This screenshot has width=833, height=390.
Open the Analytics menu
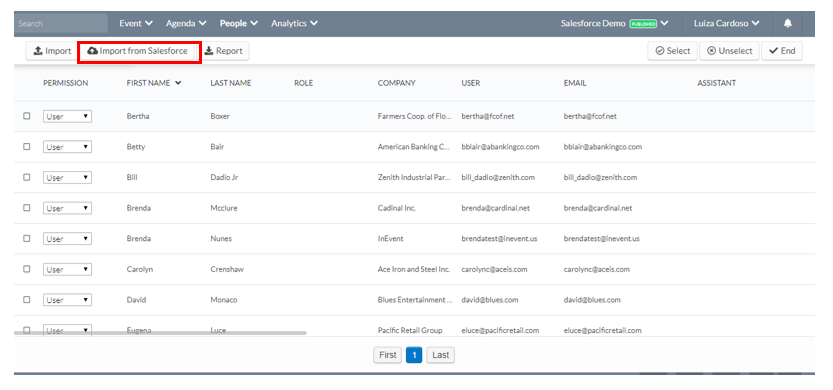tap(294, 23)
